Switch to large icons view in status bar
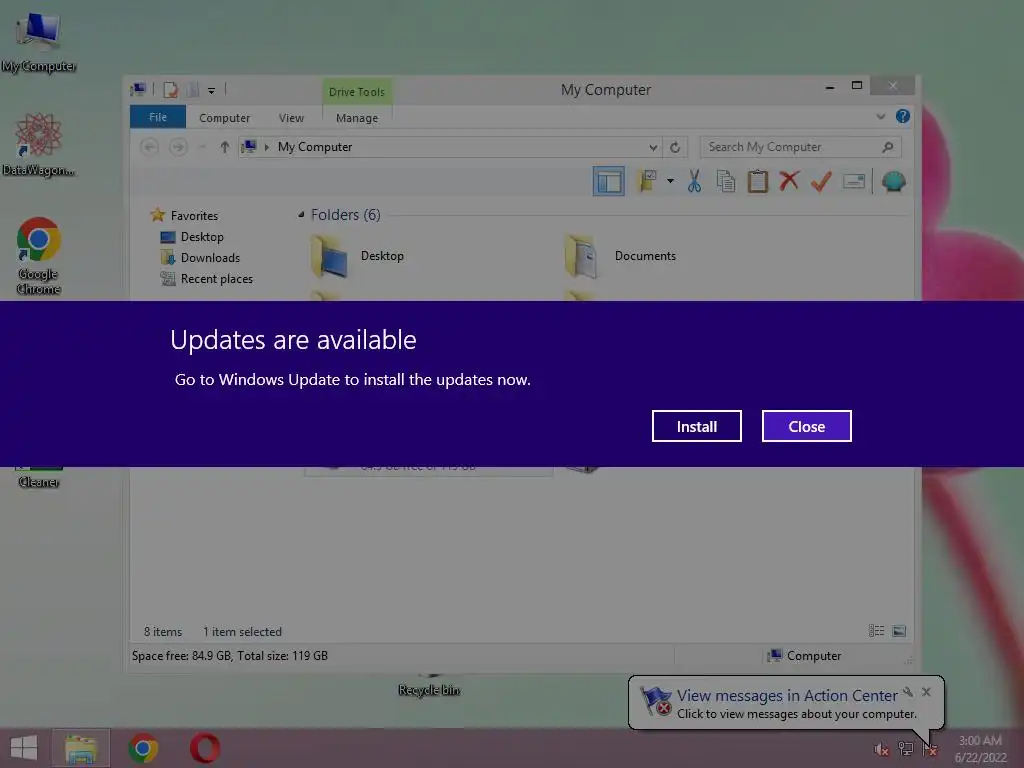The width and height of the screenshot is (1024, 768). point(899,631)
